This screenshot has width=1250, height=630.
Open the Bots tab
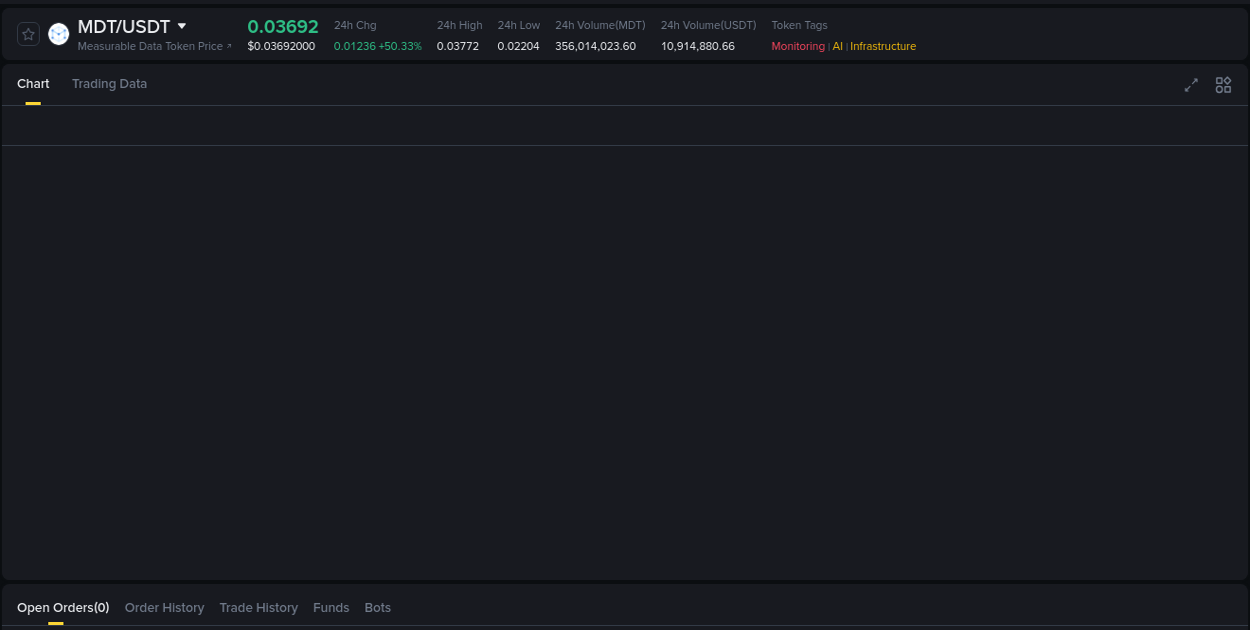(x=378, y=607)
